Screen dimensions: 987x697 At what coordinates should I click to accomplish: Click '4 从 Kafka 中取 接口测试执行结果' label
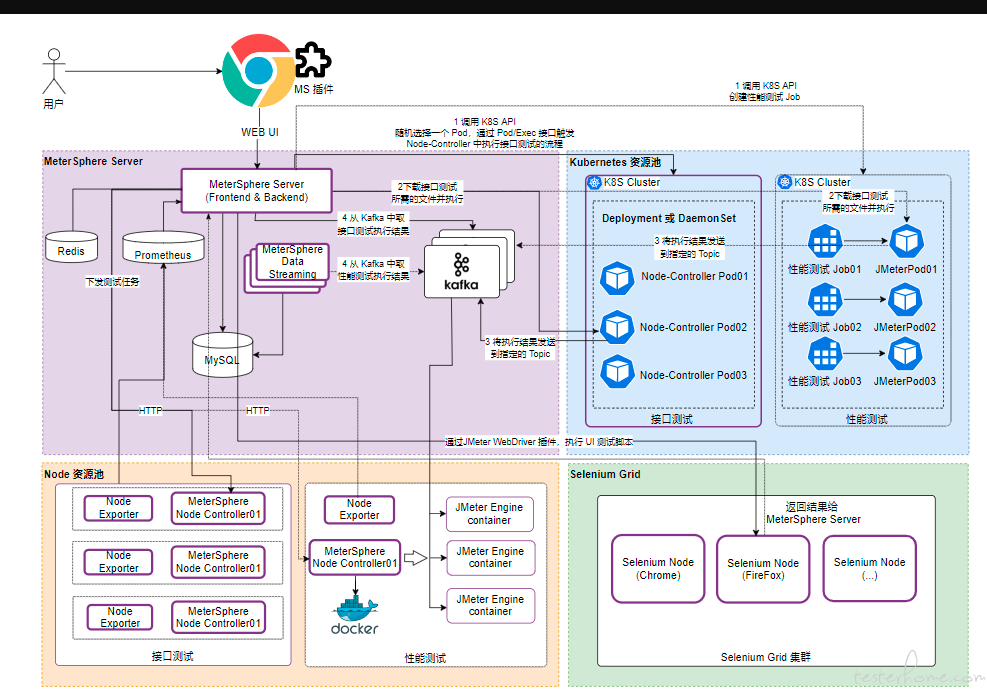click(x=373, y=224)
